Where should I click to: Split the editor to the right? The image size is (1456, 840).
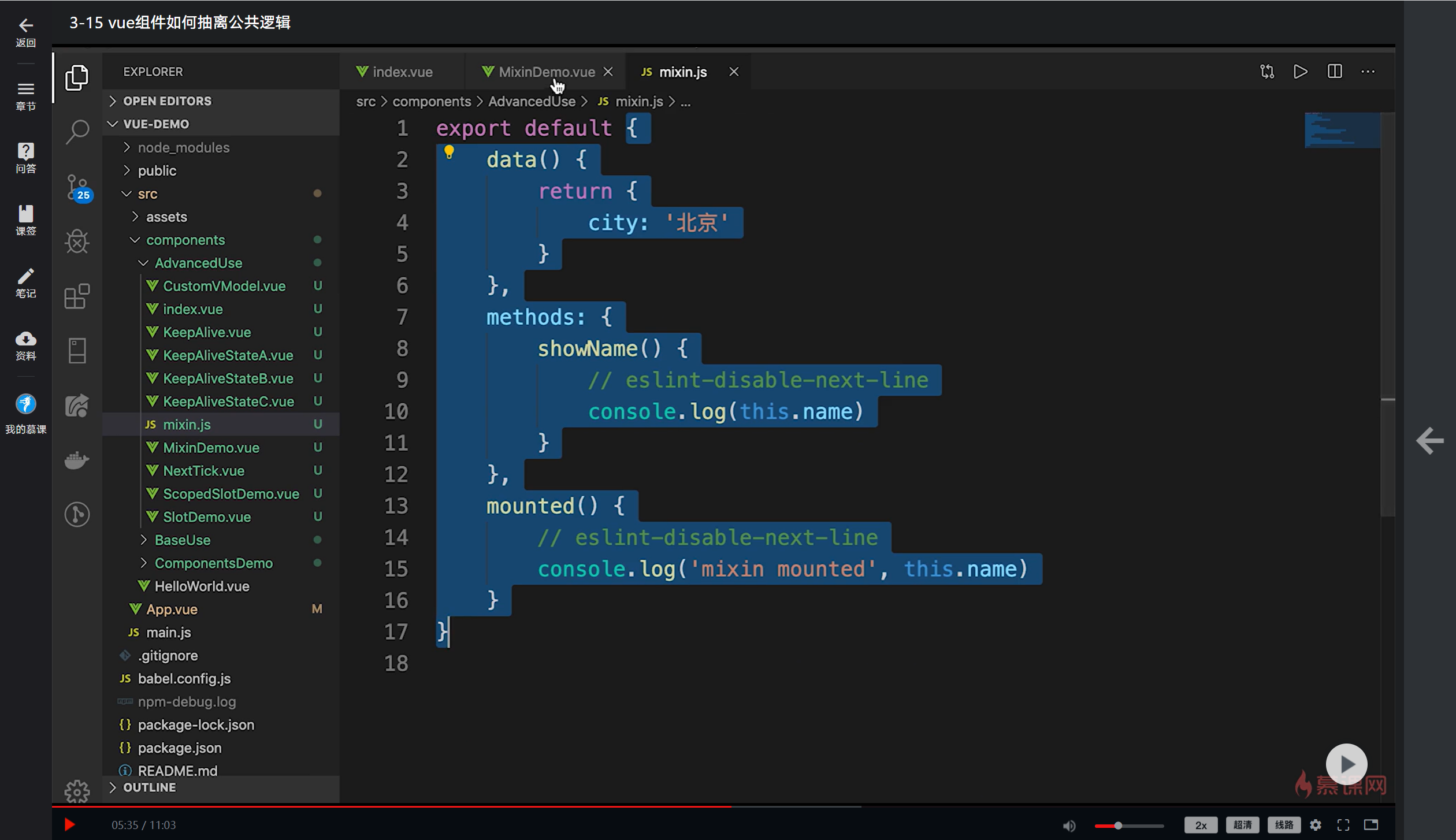(x=1335, y=72)
